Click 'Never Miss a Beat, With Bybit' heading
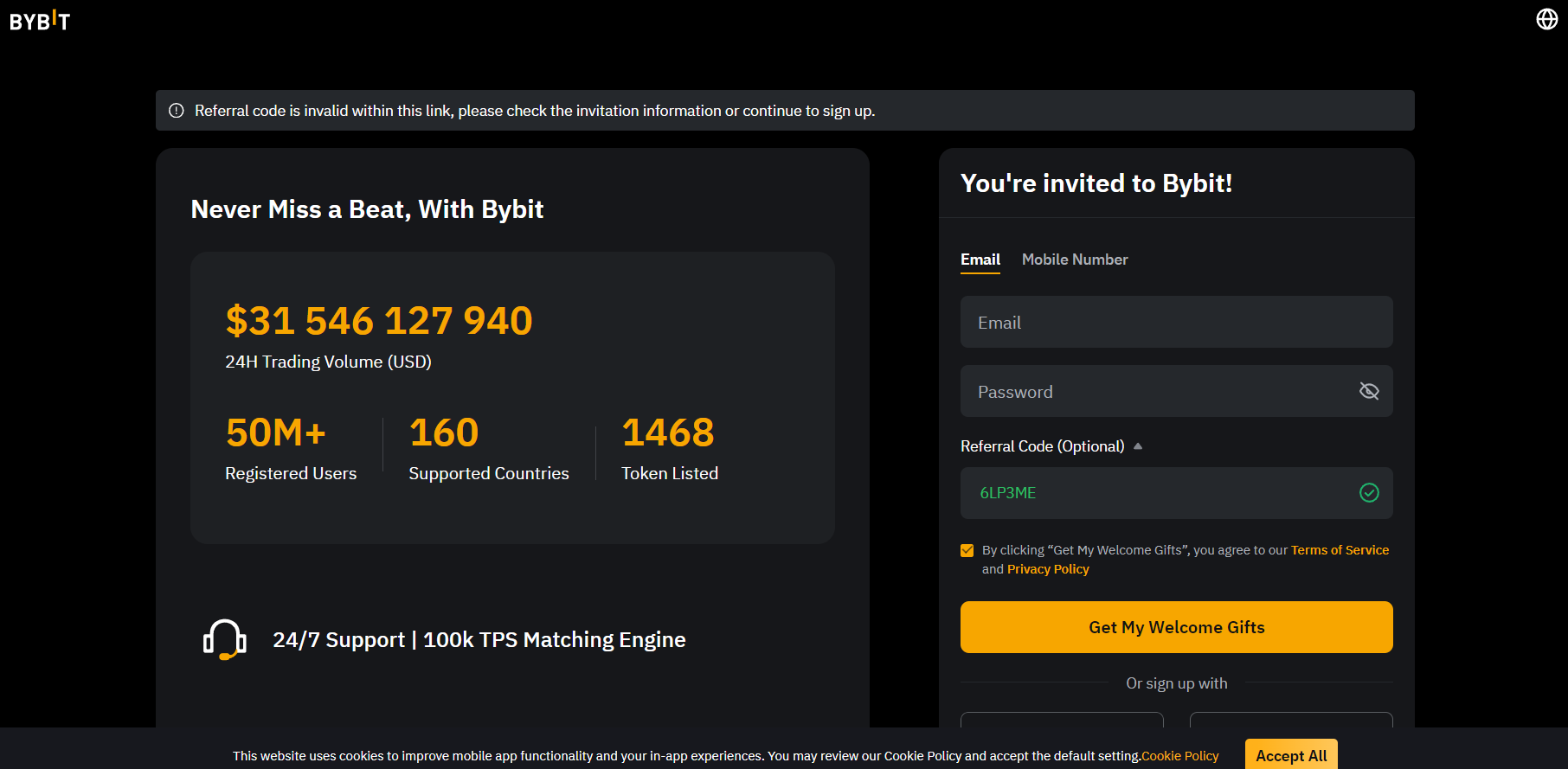The width and height of the screenshot is (1568, 769). (367, 209)
